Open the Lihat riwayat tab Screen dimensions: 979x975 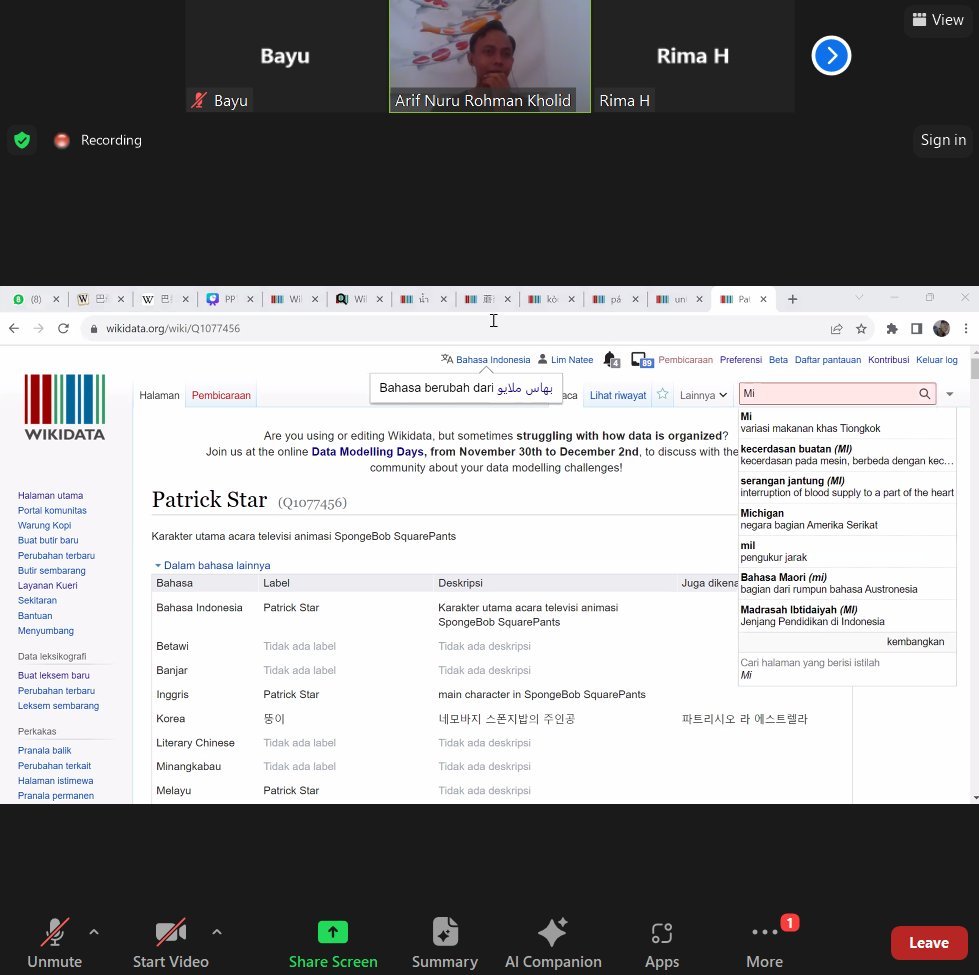click(617, 395)
